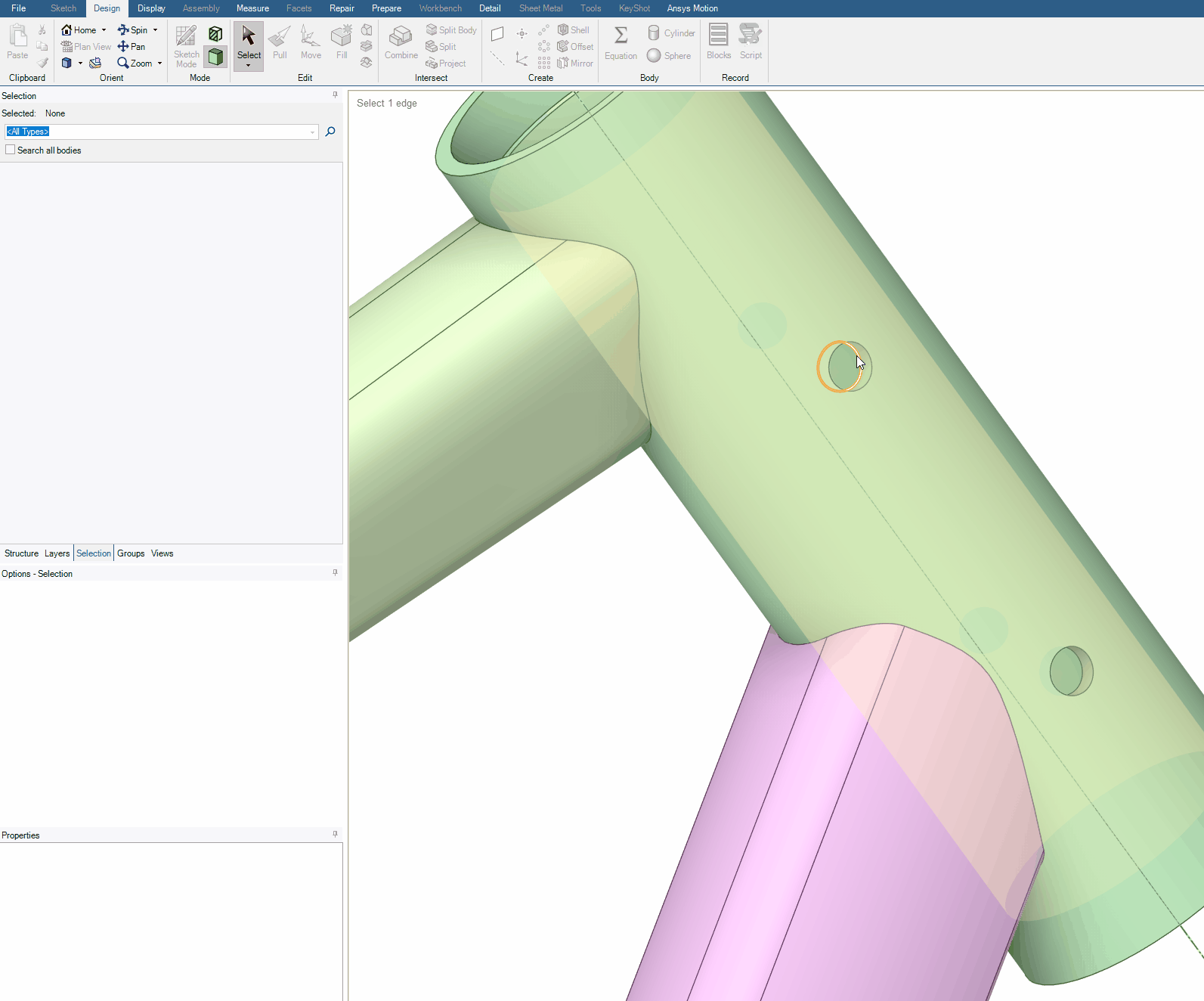Choose the Move tool in Edit group
Screen dimensions: 1204x1001
click(x=311, y=42)
